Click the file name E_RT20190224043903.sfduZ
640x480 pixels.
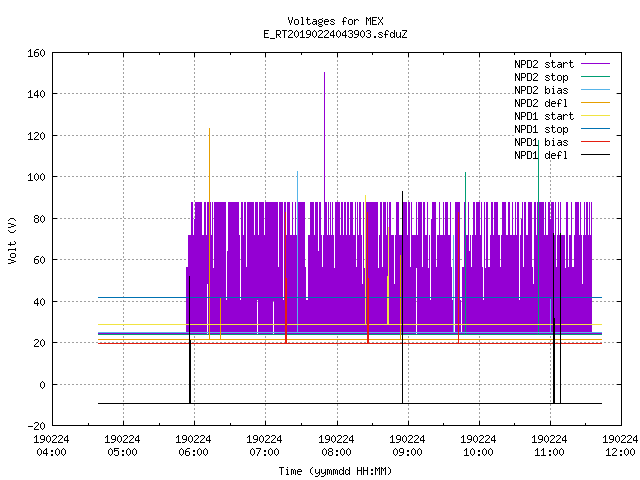click(335, 34)
